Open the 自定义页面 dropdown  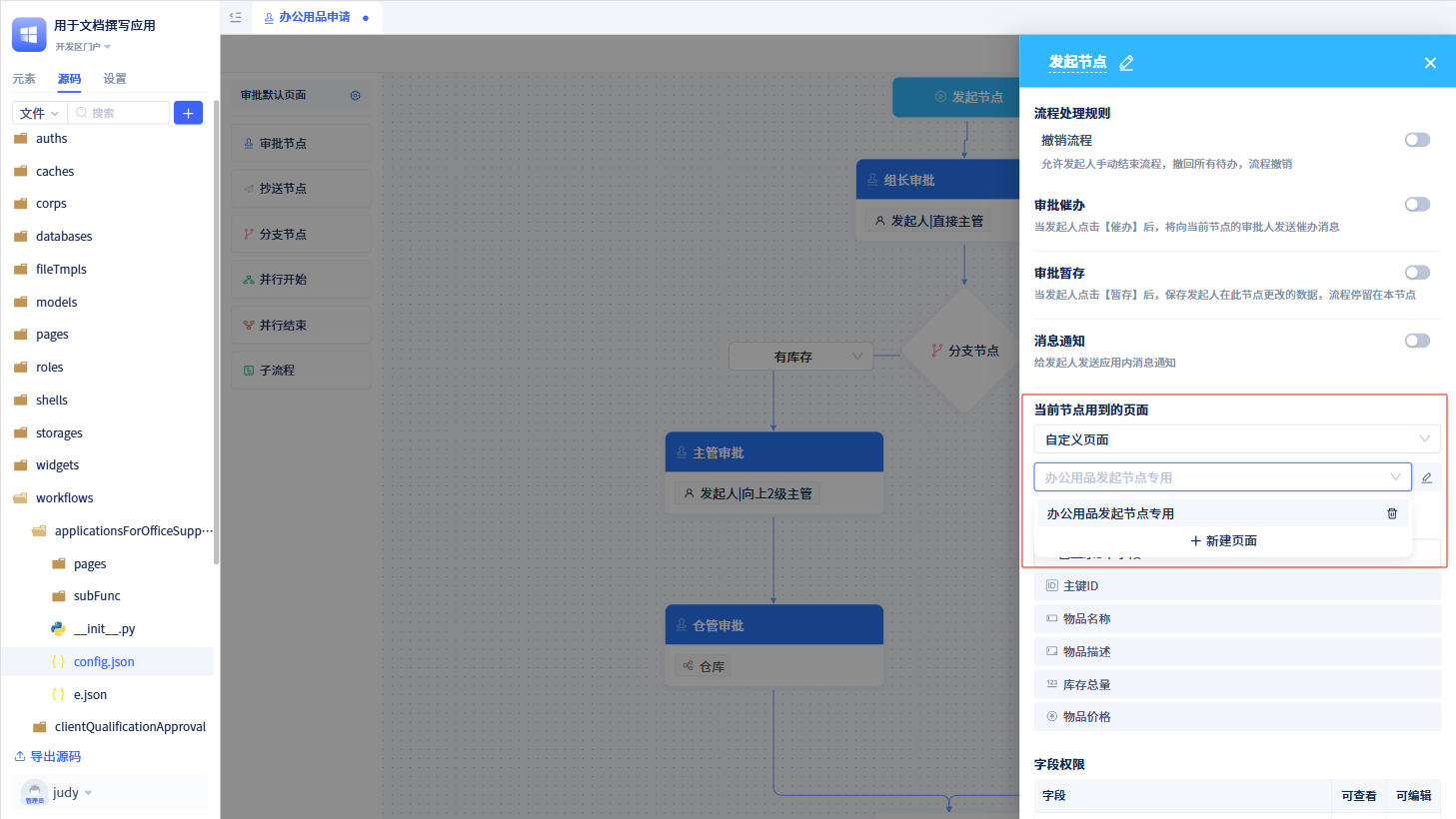[x=1237, y=439]
